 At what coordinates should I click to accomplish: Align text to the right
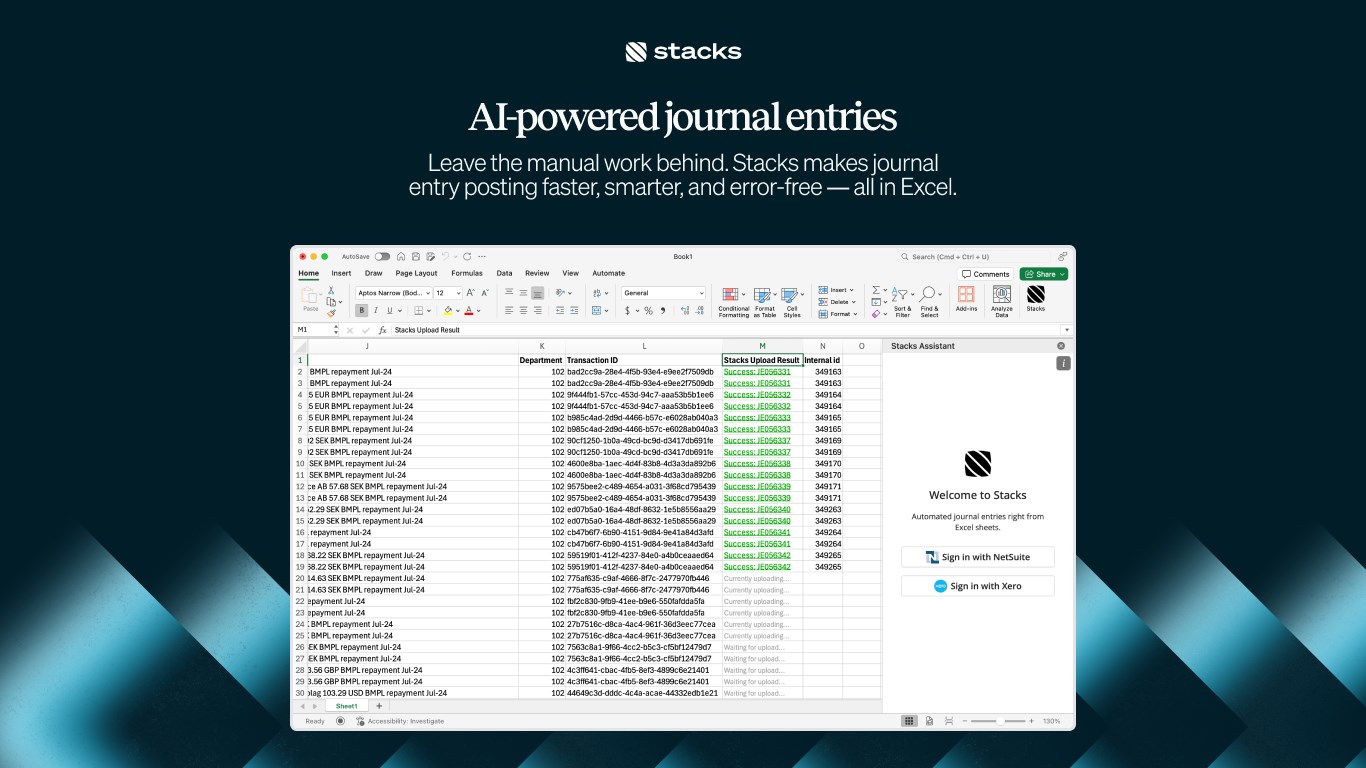[x=537, y=311]
